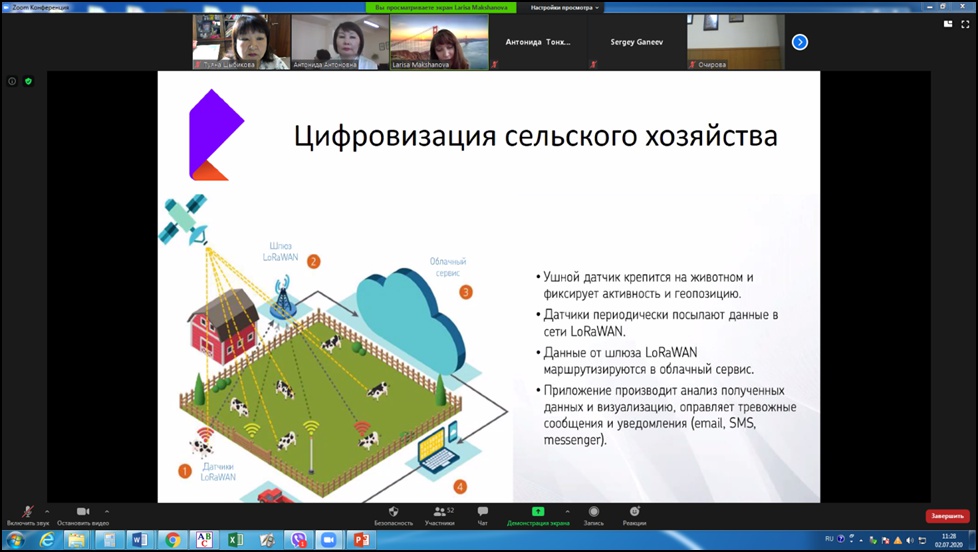
Task: Click the green encryption shield icon
Action: [x=28, y=81]
